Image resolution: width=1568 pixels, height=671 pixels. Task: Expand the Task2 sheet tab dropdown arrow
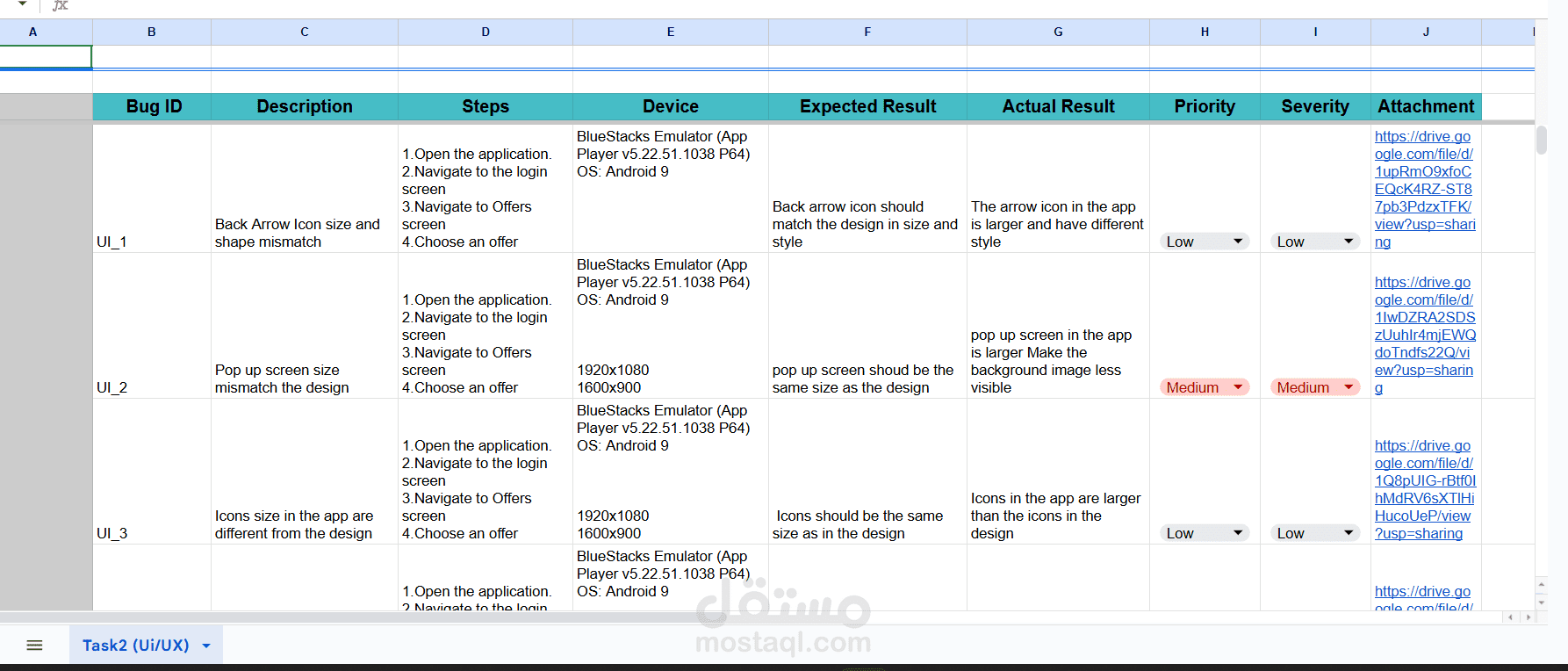pyautogui.click(x=206, y=646)
